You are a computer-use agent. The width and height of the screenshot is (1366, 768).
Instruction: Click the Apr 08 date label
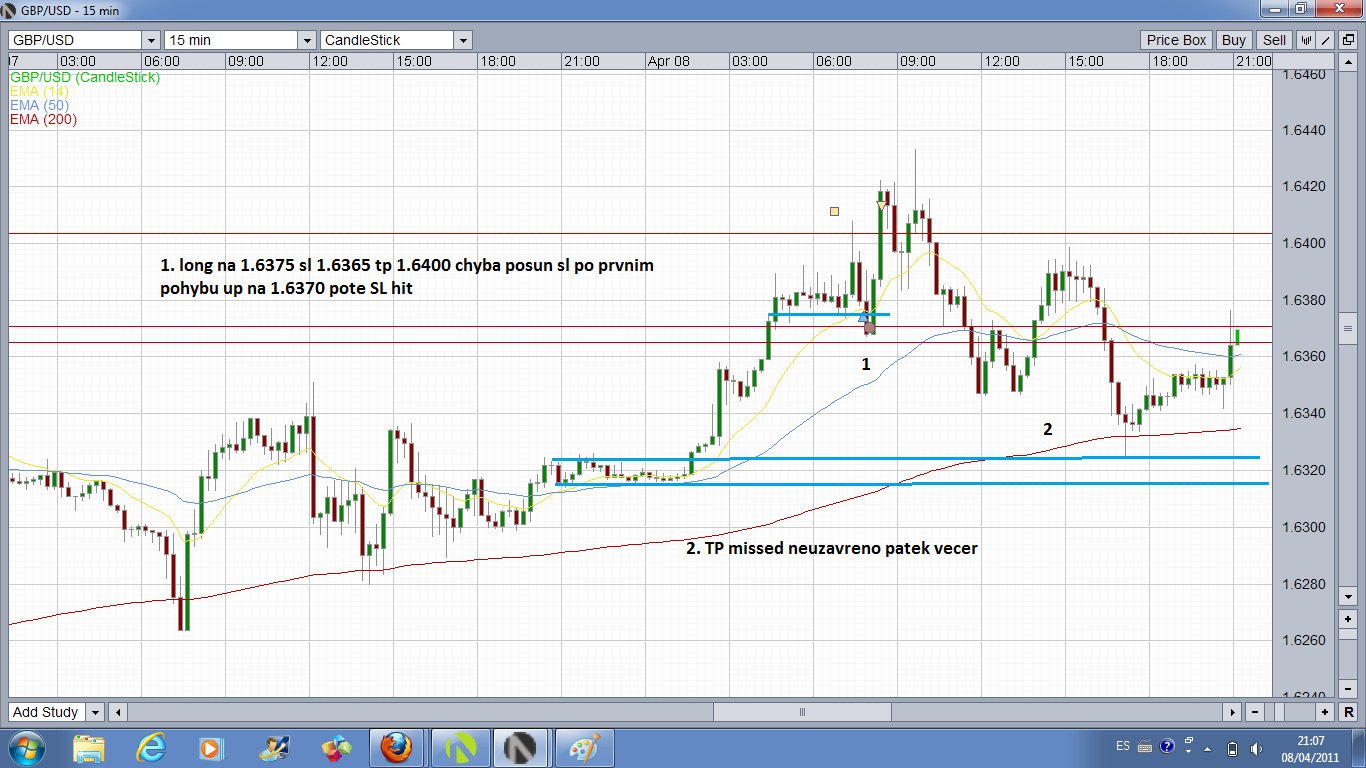(669, 61)
